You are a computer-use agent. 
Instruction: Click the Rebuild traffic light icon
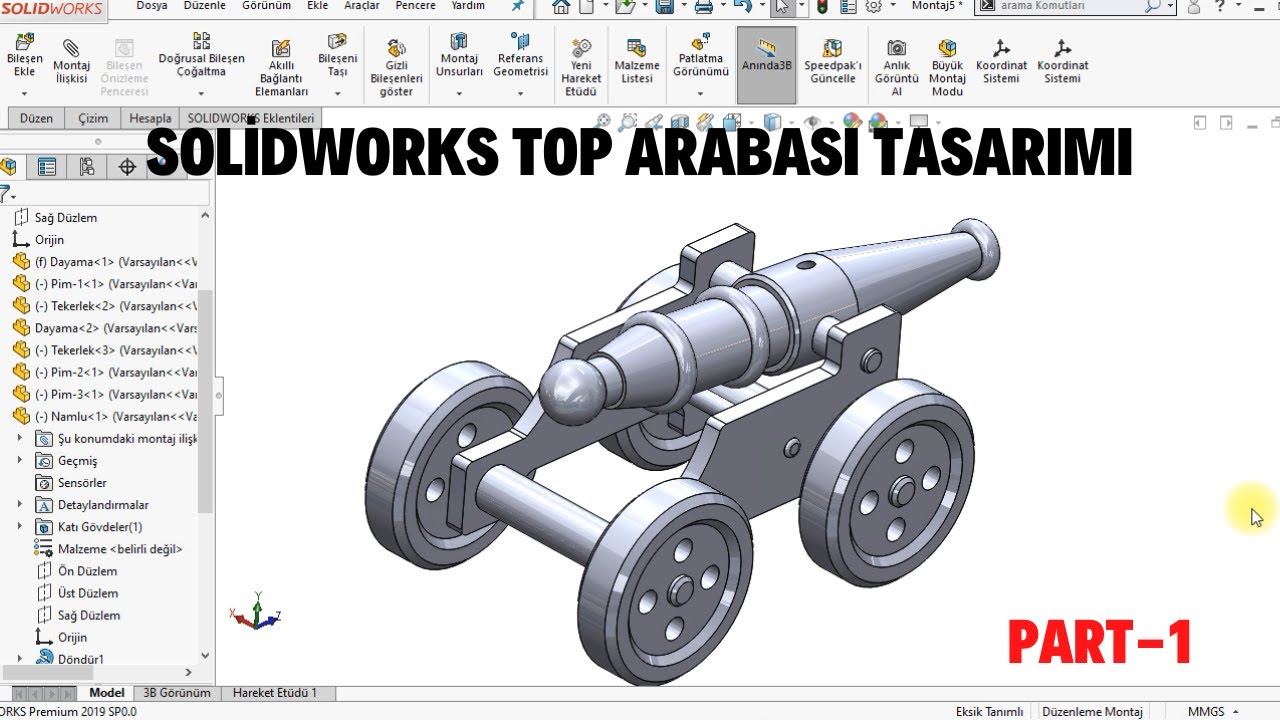pyautogui.click(x=822, y=7)
